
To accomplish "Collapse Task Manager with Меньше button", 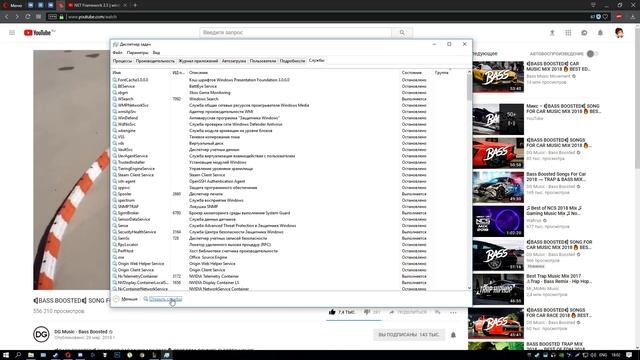I will (126, 299).
